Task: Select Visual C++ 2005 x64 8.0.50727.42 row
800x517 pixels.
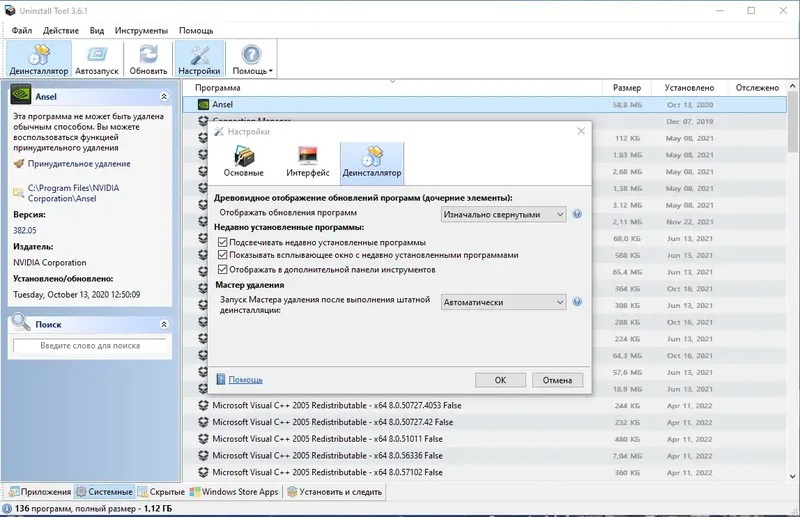Action: 484,423
